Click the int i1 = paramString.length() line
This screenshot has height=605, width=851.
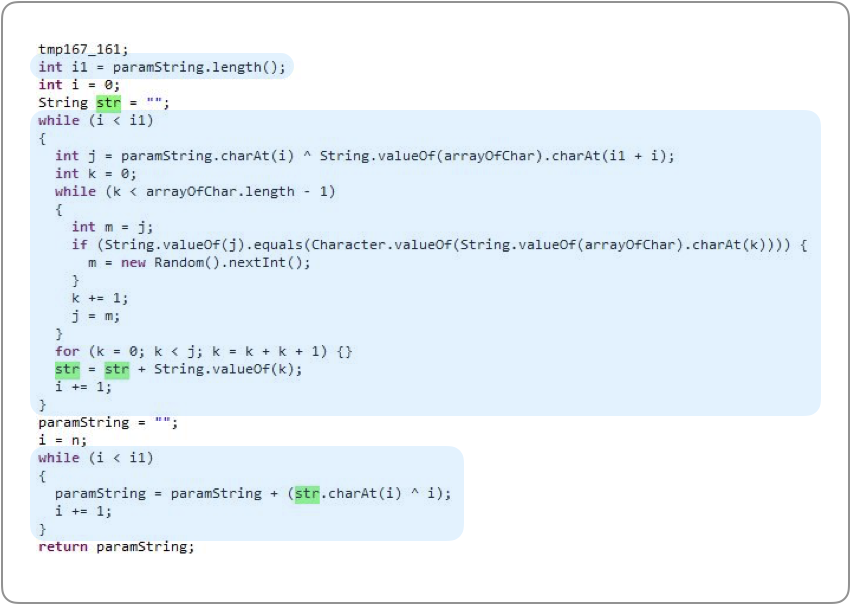161,67
